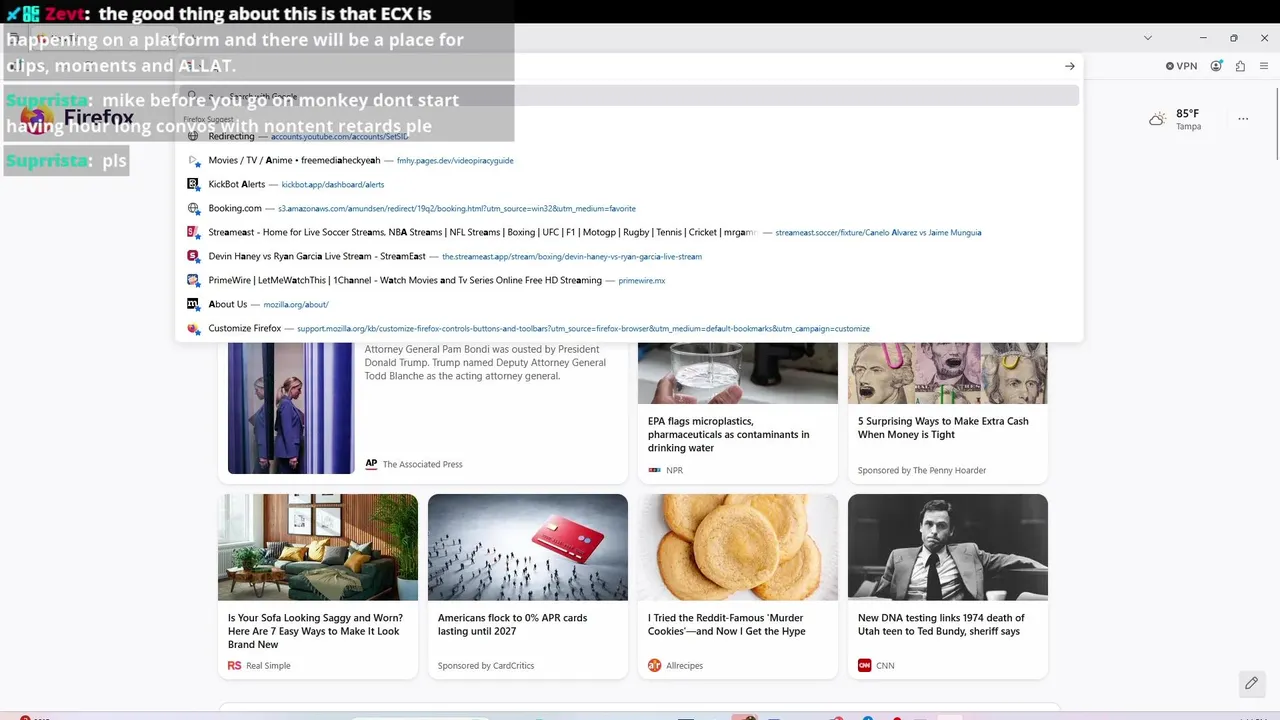The image size is (1280, 720).
Task: Click the colorful money collage thumbnail
Action: 948,373
